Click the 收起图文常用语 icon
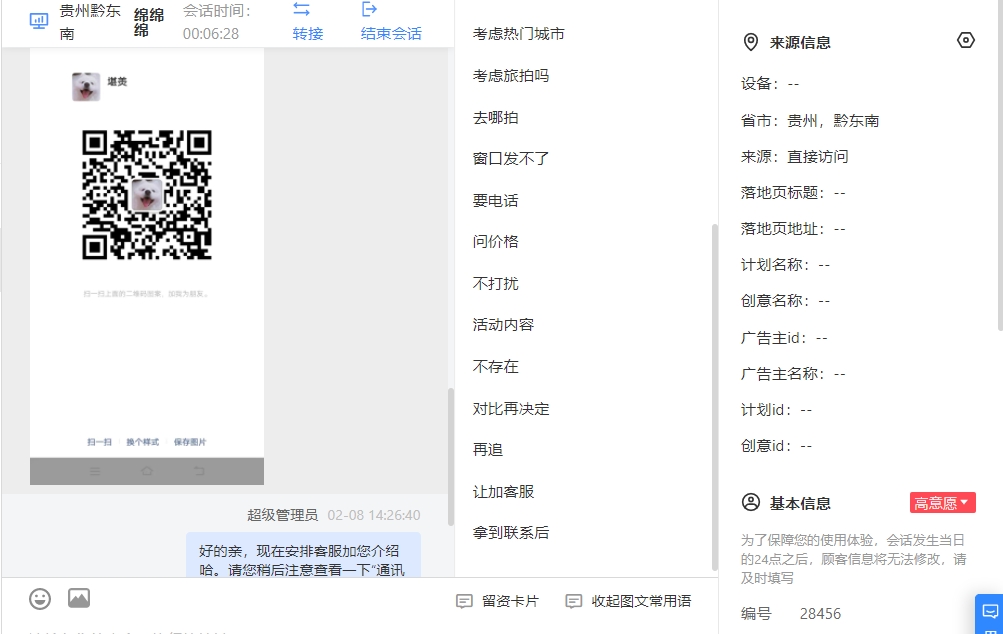Screen dimensions: 1003x634 [x=574, y=601]
